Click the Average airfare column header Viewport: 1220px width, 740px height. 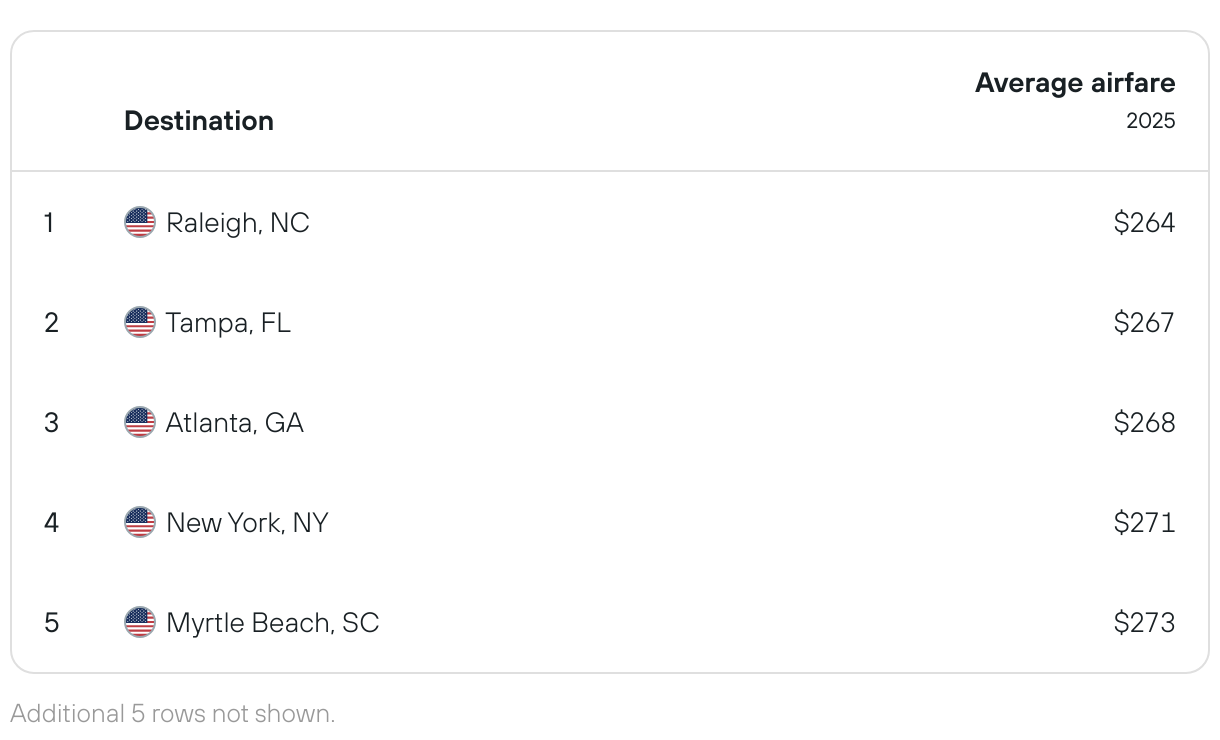click(1075, 83)
